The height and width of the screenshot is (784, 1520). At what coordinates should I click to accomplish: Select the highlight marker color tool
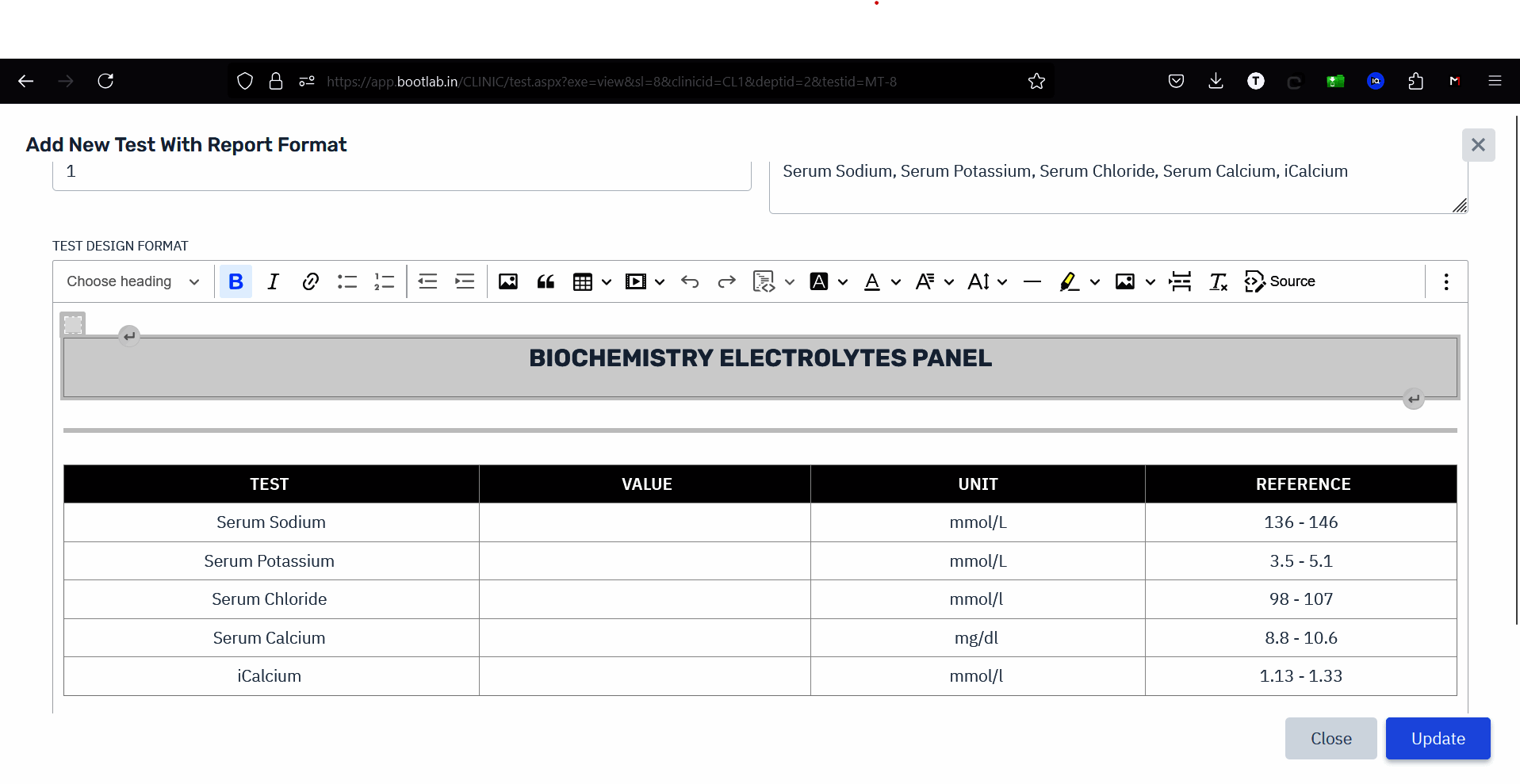click(x=1069, y=281)
